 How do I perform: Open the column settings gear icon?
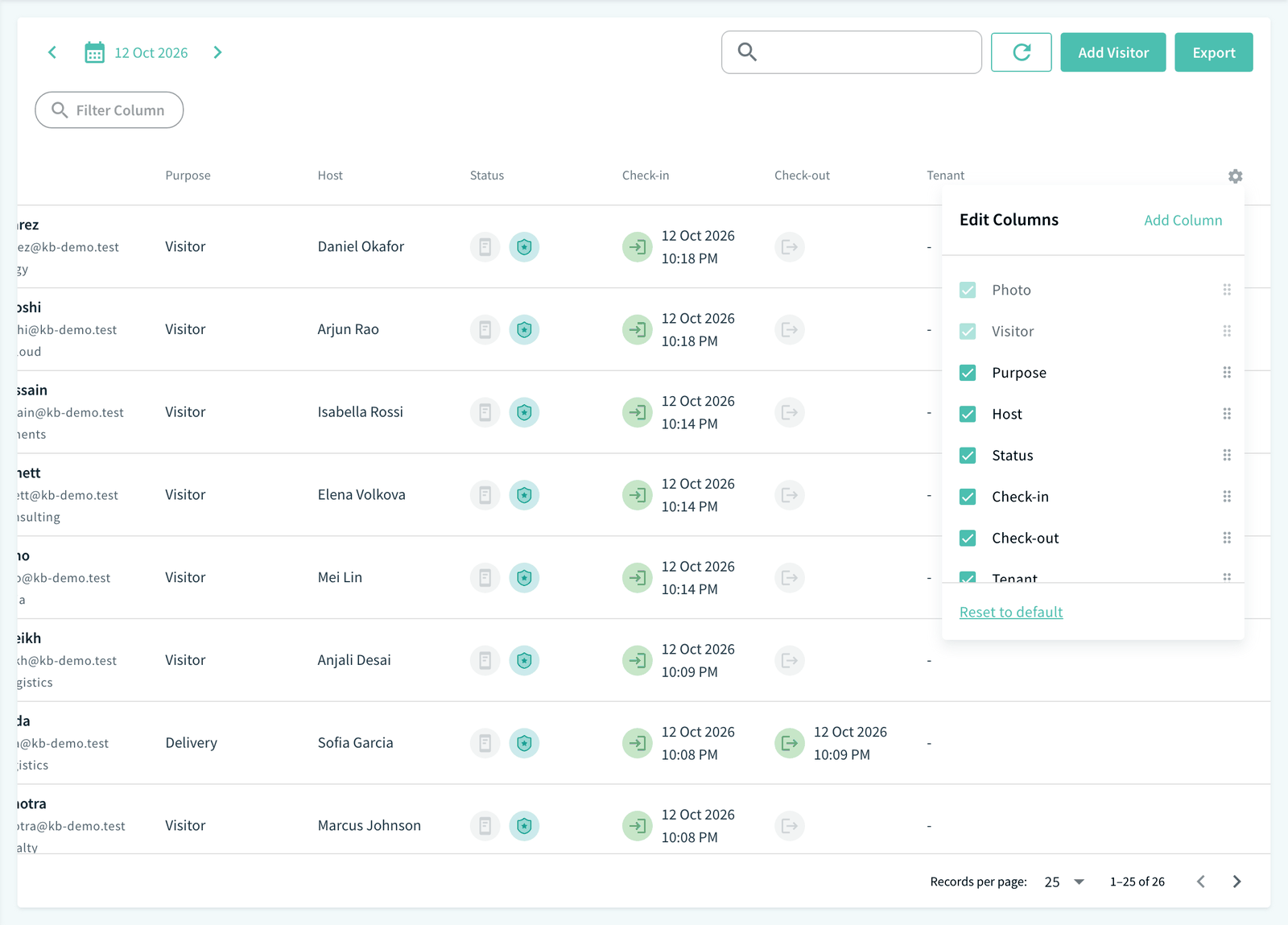1235,176
